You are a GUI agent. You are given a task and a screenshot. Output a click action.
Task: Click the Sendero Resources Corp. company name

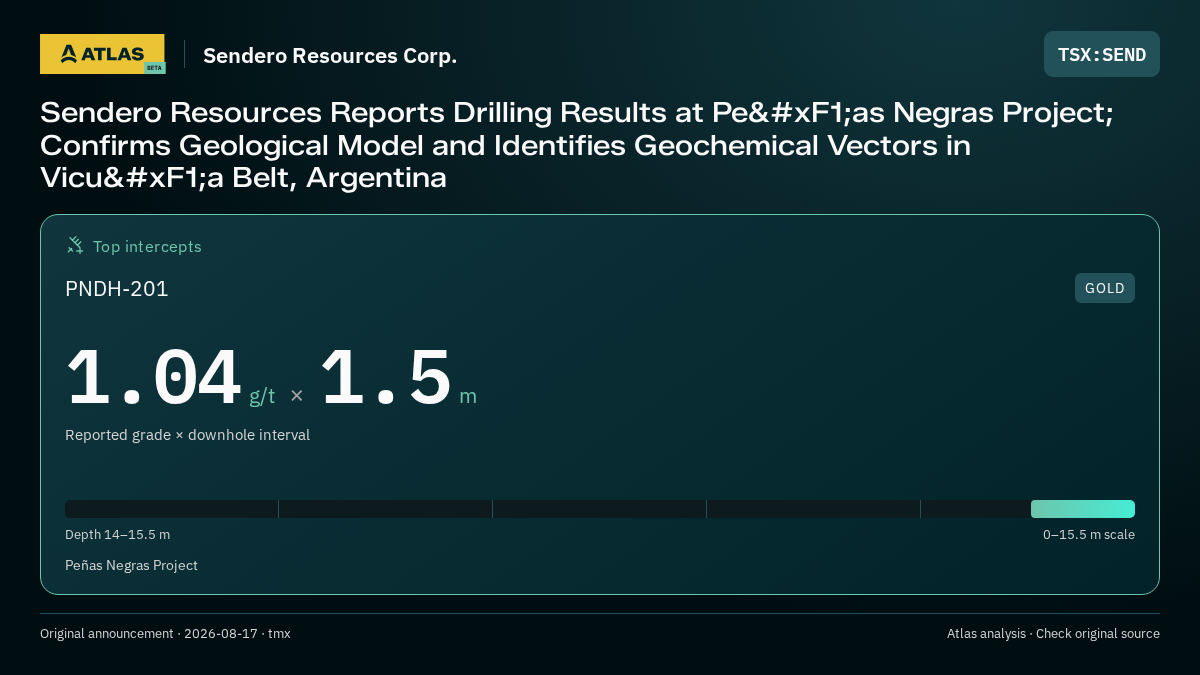click(330, 55)
